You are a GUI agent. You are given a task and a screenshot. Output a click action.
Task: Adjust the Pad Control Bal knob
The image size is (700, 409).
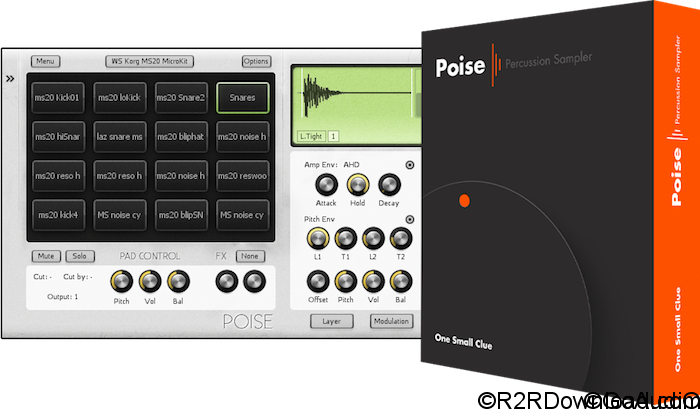179,281
